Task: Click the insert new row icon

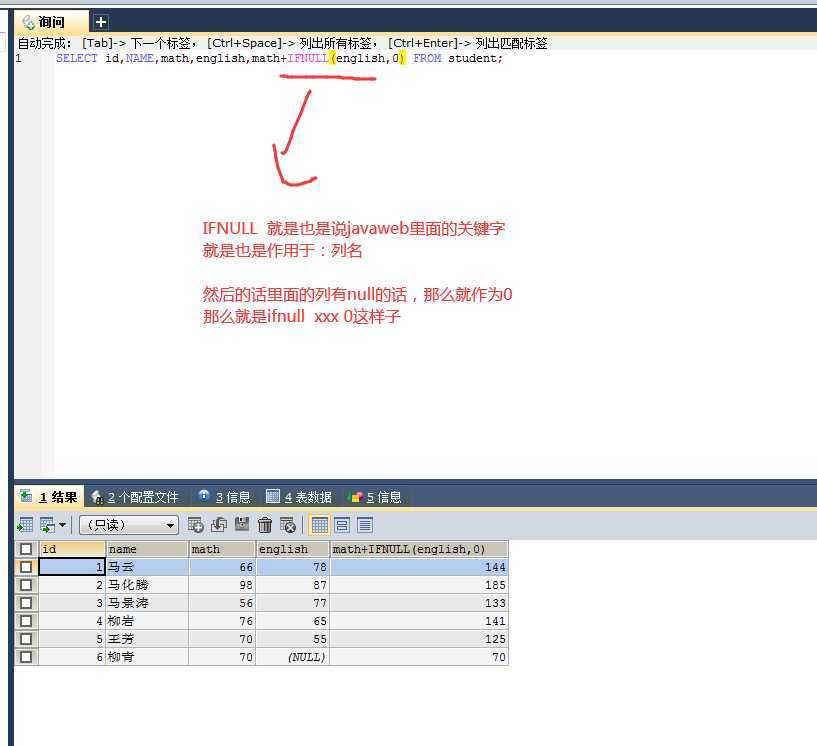Action: pos(195,525)
